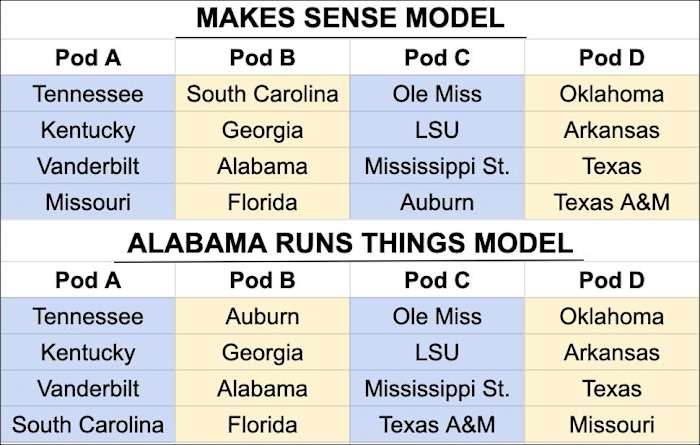Image resolution: width=700 pixels, height=445 pixels.
Task: Select Pod A header in Makes Sense table
Action: coord(88,57)
